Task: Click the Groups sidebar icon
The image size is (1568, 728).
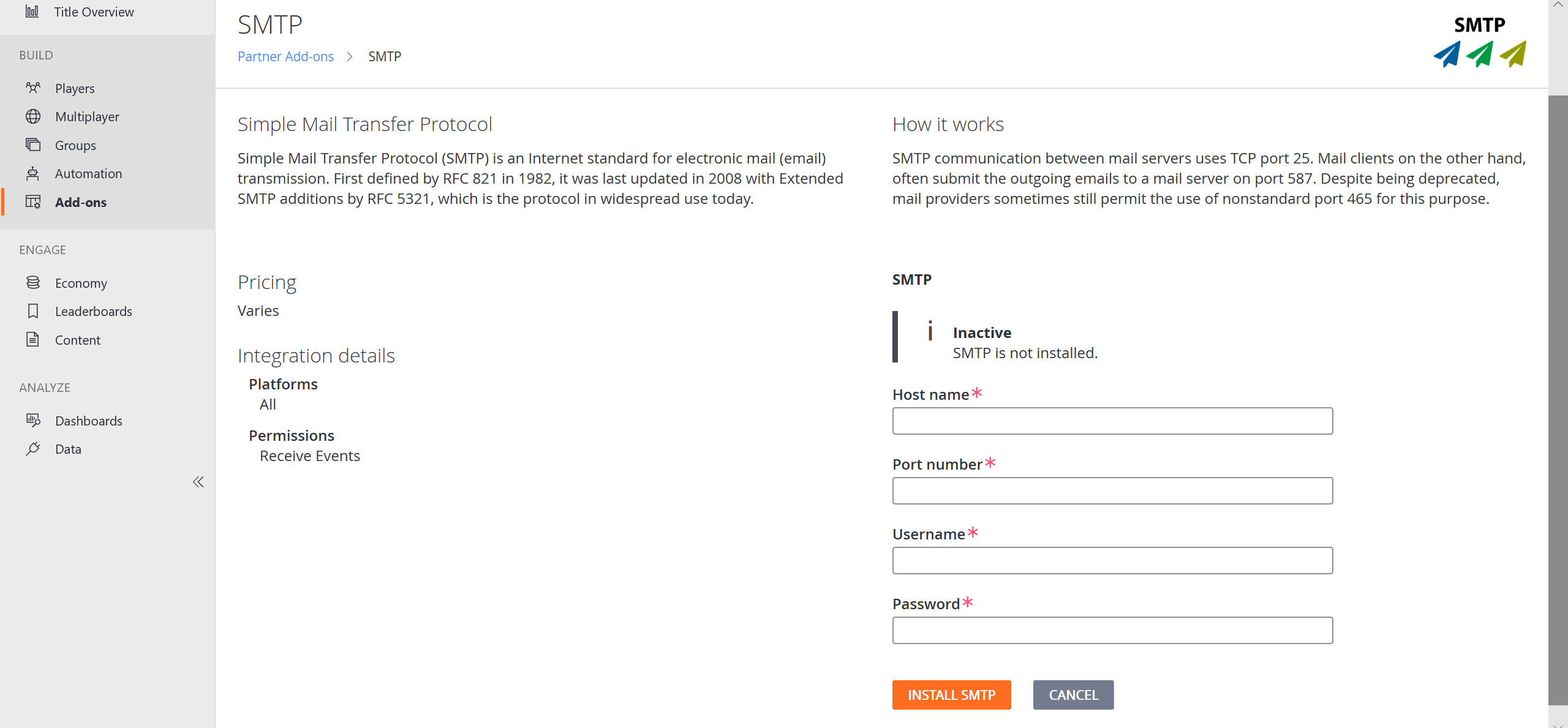Action: pos(36,145)
